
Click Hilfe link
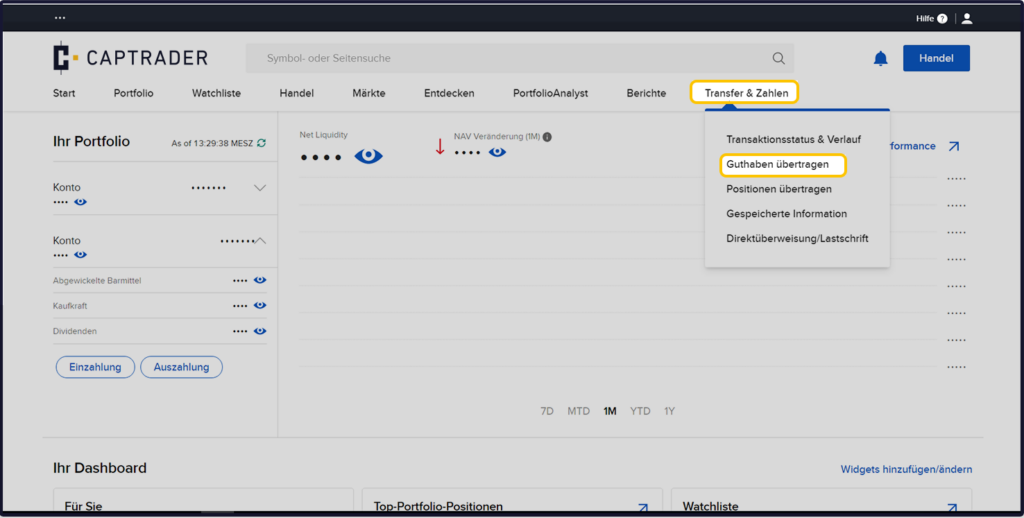pos(925,19)
